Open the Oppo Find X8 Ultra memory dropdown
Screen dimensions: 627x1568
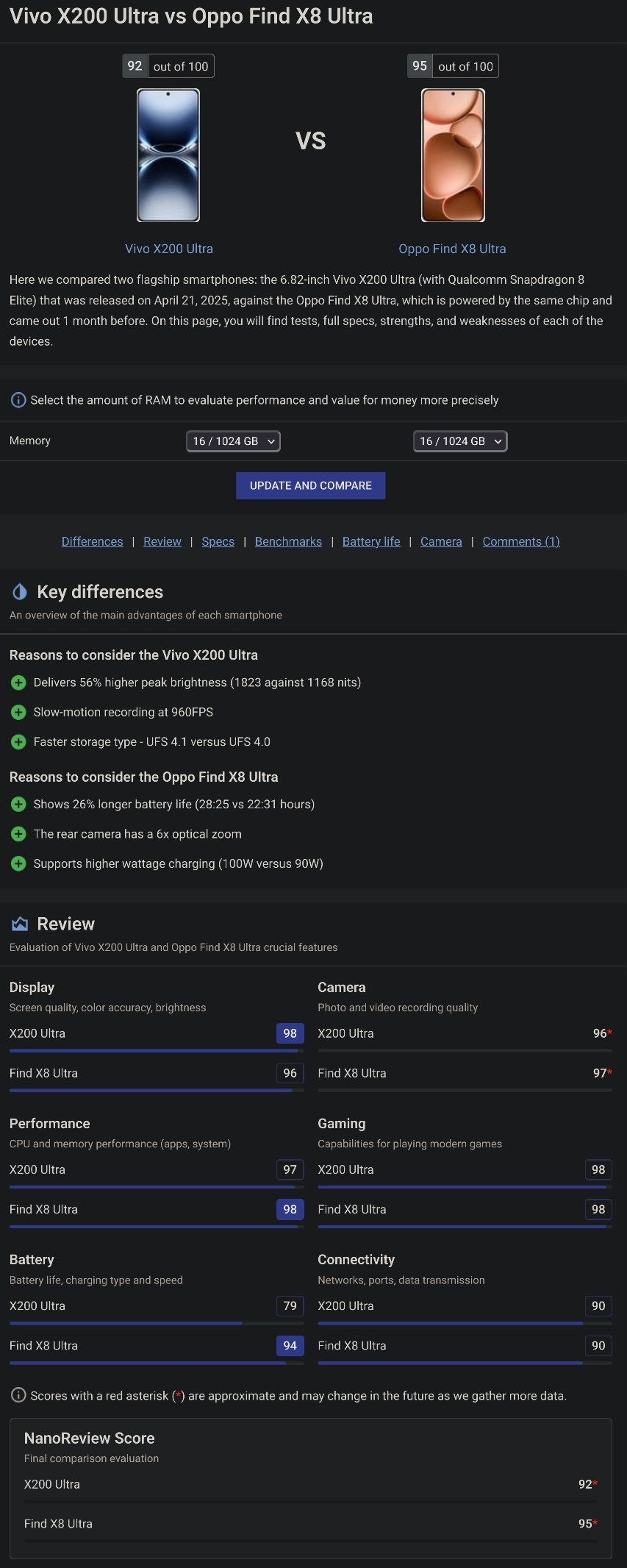tap(460, 441)
